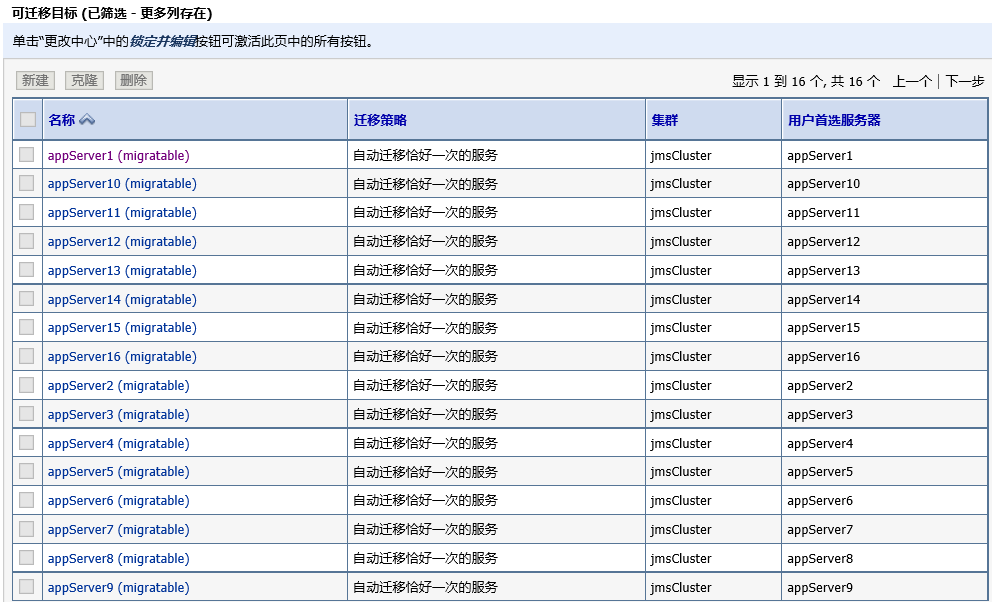The width and height of the screenshot is (992, 602).
Task: Go to next page via 下一步
Action: [x=965, y=81]
